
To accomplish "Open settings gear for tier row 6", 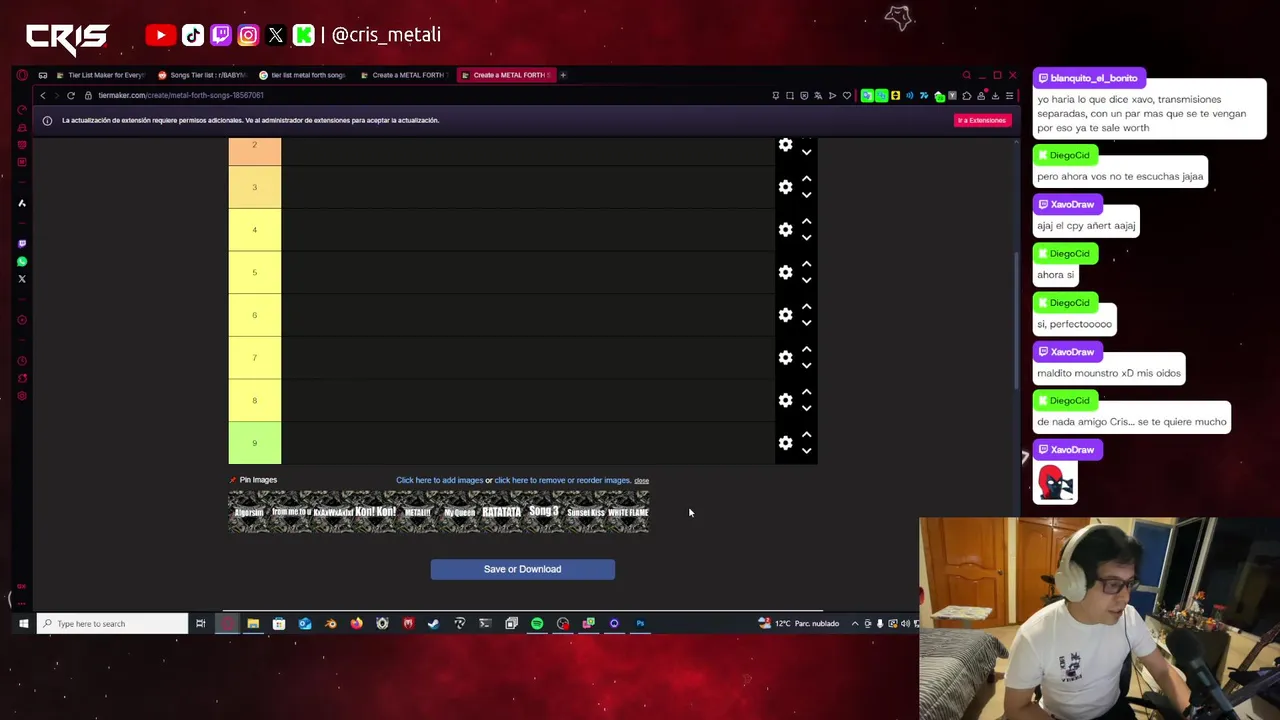I will coord(786,315).
